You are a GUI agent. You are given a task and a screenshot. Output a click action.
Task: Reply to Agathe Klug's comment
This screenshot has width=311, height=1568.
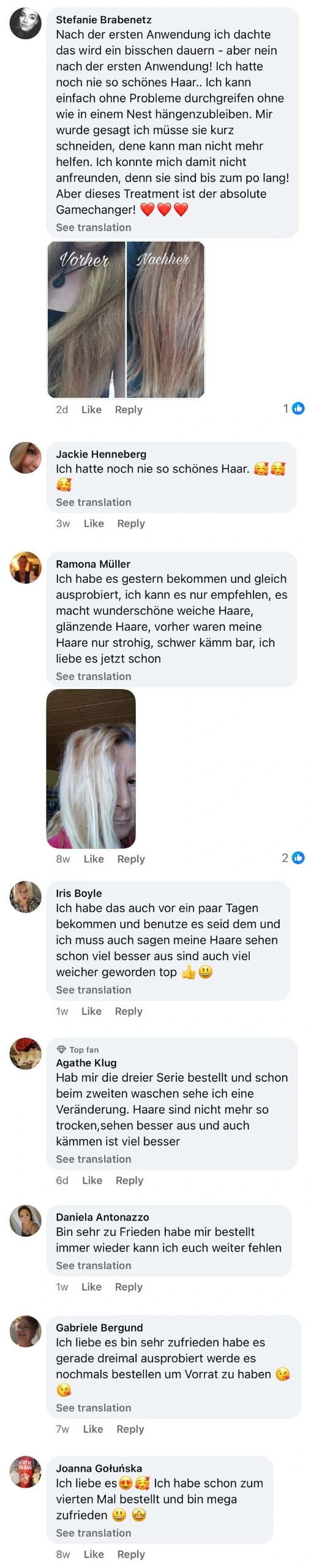129,1180
